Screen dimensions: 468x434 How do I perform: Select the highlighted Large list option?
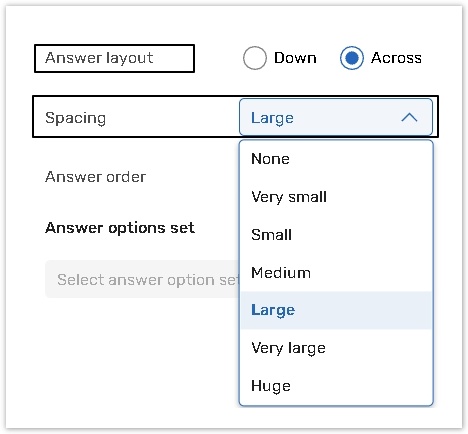(x=336, y=310)
